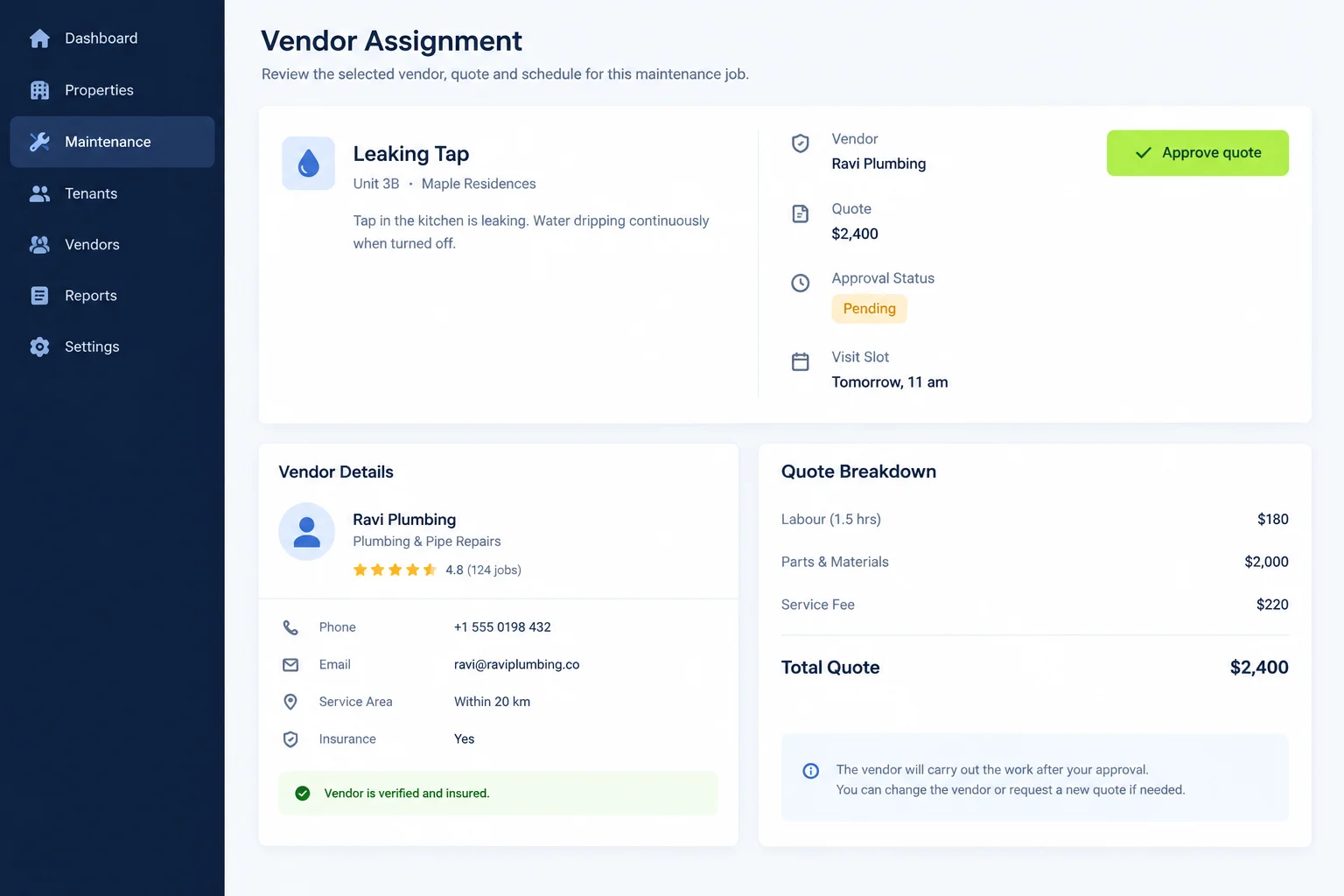Open the Reports section
This screenshot has width=1344, height=896.
coord(112,296)
